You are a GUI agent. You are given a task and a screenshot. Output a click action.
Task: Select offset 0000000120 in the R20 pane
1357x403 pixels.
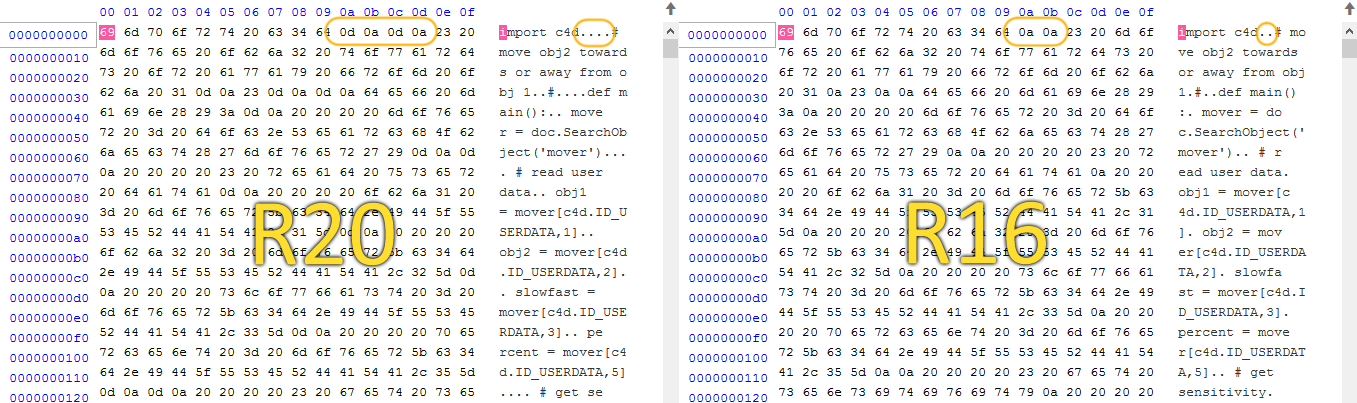tap(49, 396)
